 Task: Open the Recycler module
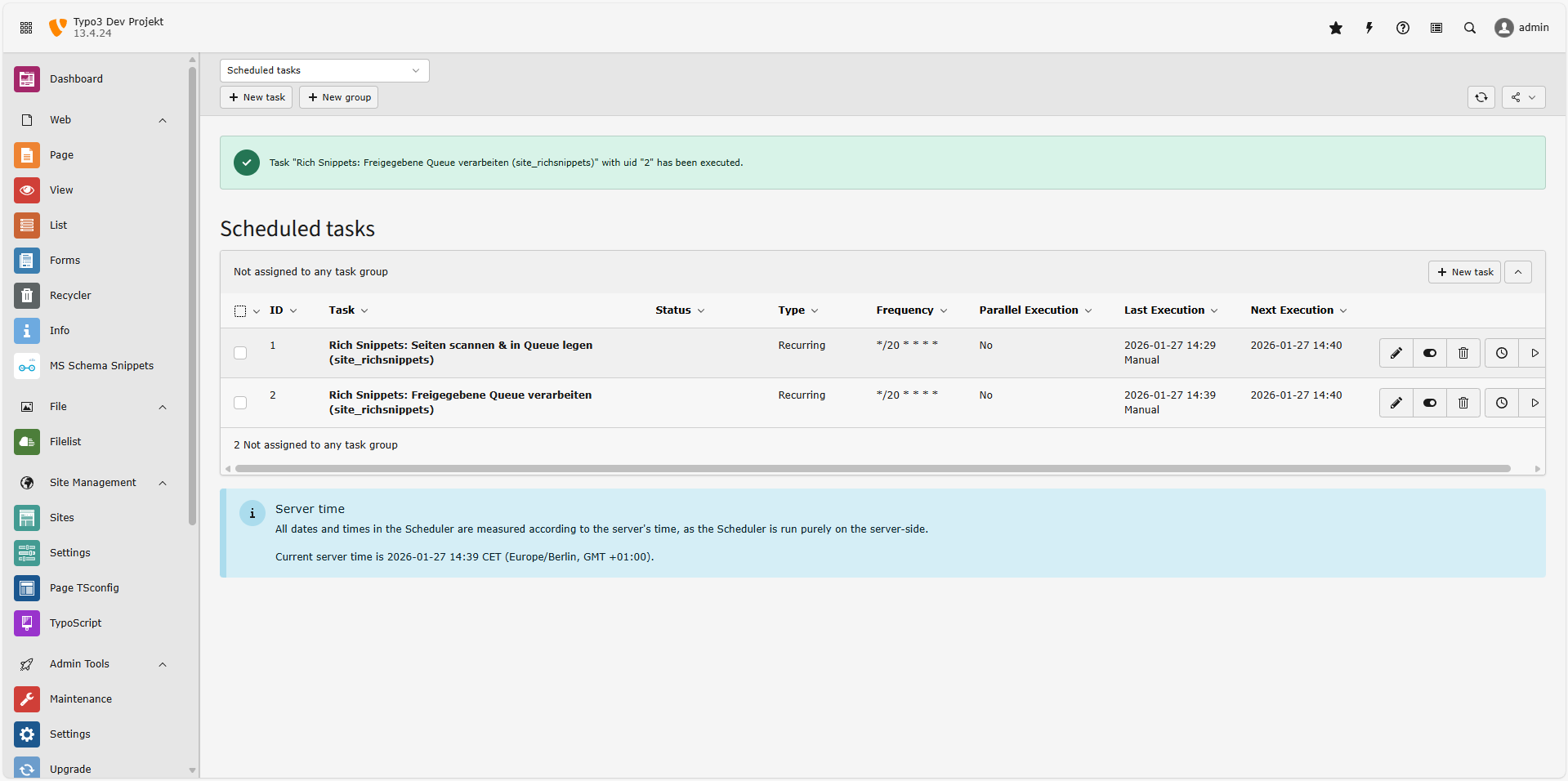tap(70, 295)
